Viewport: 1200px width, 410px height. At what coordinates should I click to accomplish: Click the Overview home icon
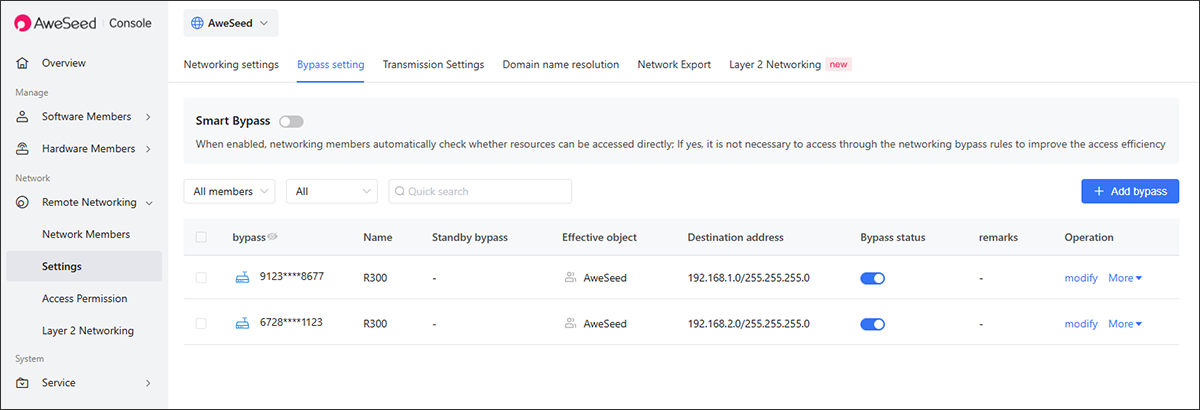click(x=22, y=63)
